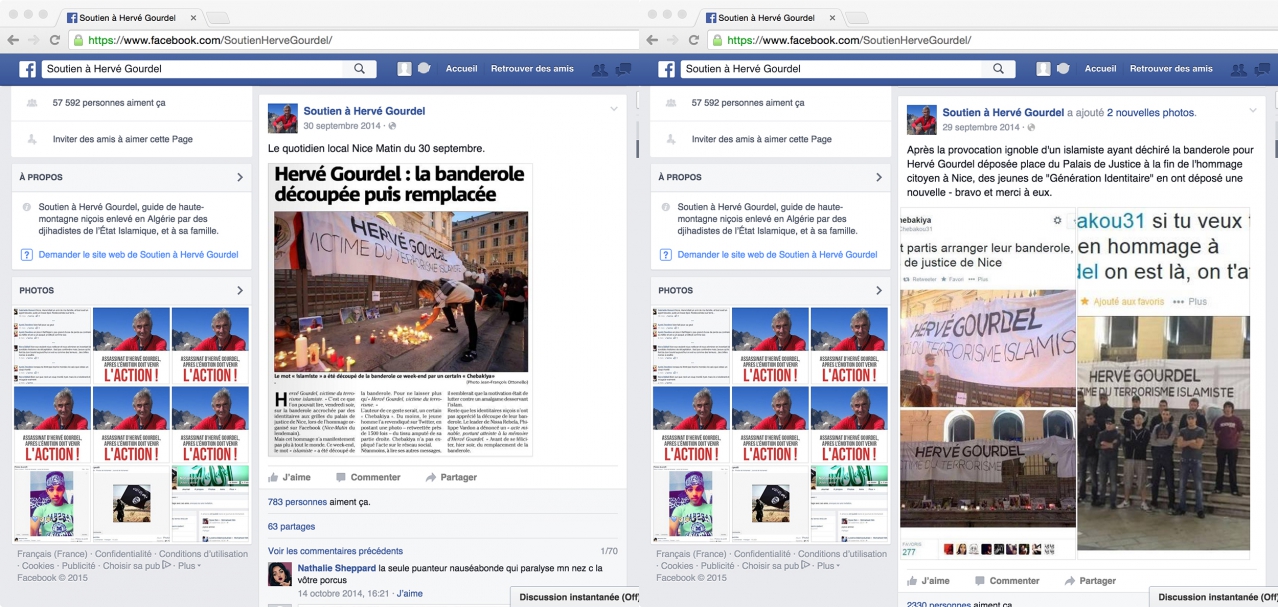
Task: Open friend requests icon in the left window
Action: [x=600, y=69]
